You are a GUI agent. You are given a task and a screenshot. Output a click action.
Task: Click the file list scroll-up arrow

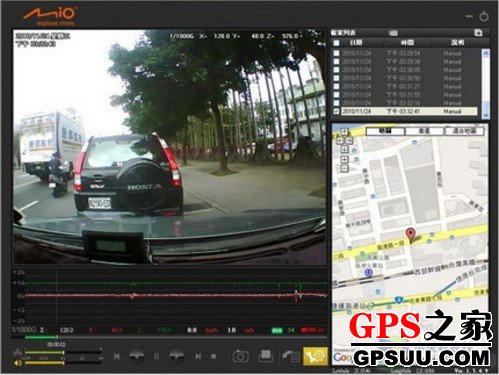pyautogui.click(x=485, y=53)
